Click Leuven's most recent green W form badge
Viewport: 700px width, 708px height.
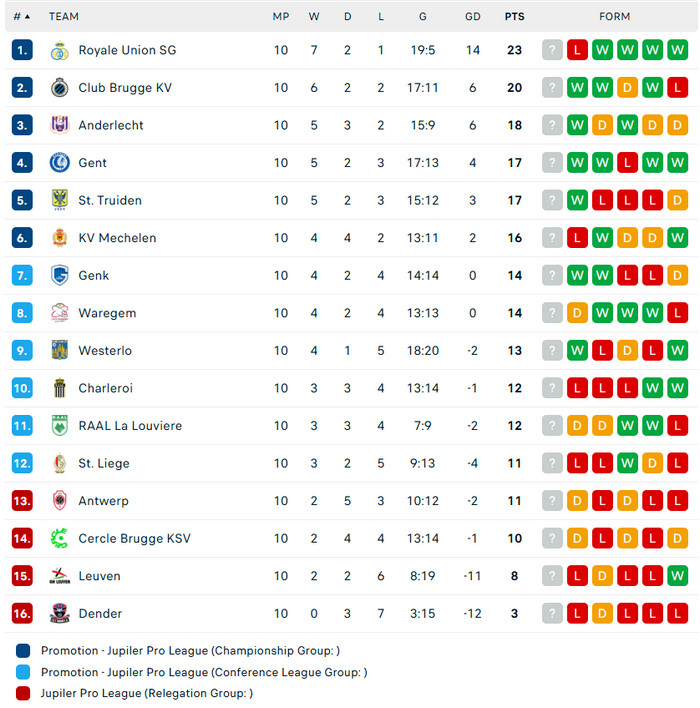tap(677, 576)
